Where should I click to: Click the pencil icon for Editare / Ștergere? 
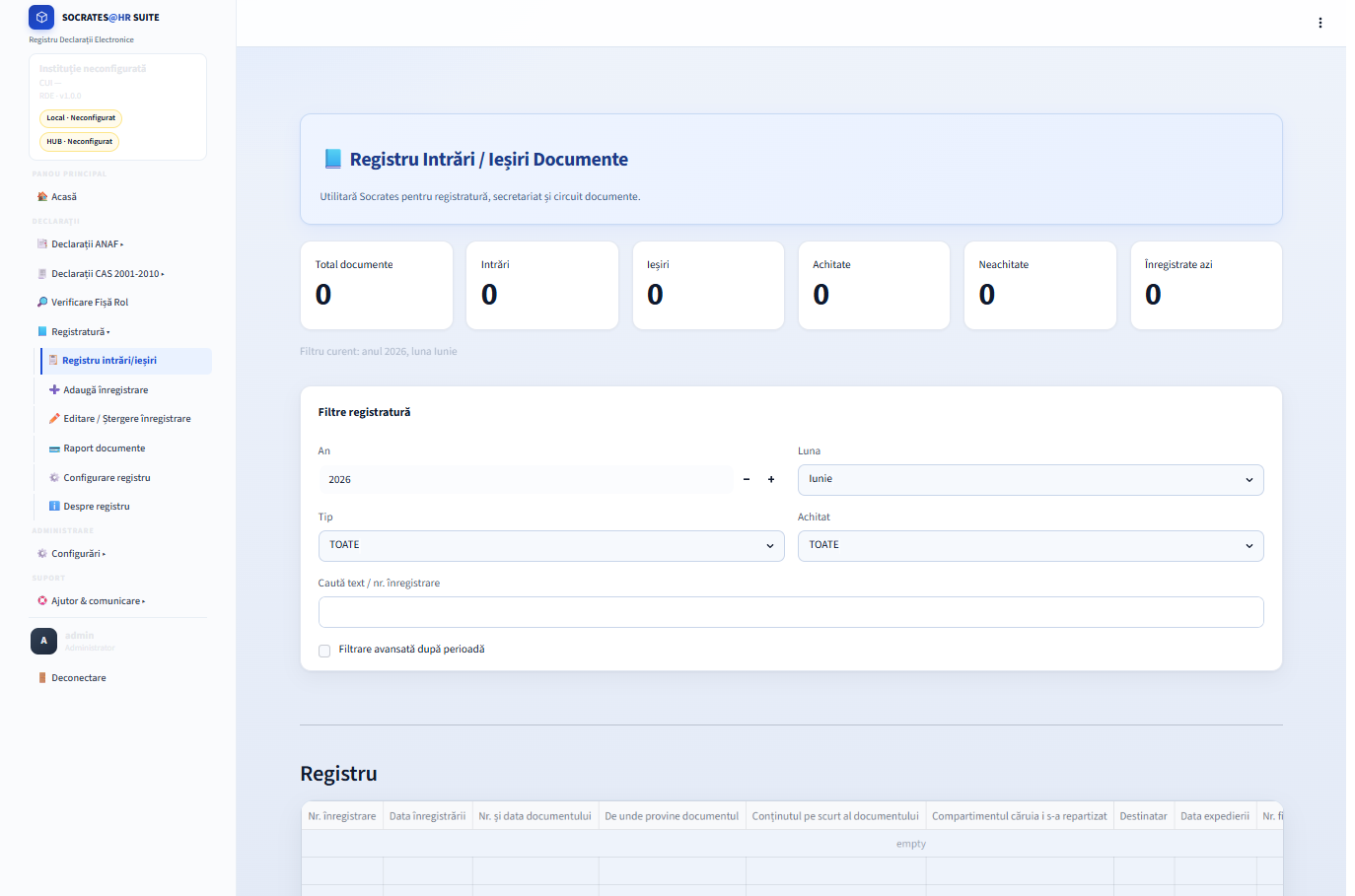(x=54, y=419)
